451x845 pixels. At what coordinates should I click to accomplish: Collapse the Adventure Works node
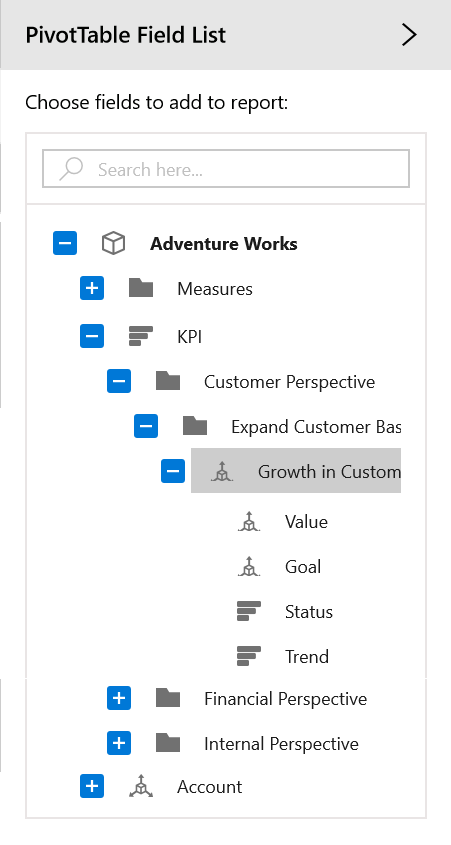(65, 243)
